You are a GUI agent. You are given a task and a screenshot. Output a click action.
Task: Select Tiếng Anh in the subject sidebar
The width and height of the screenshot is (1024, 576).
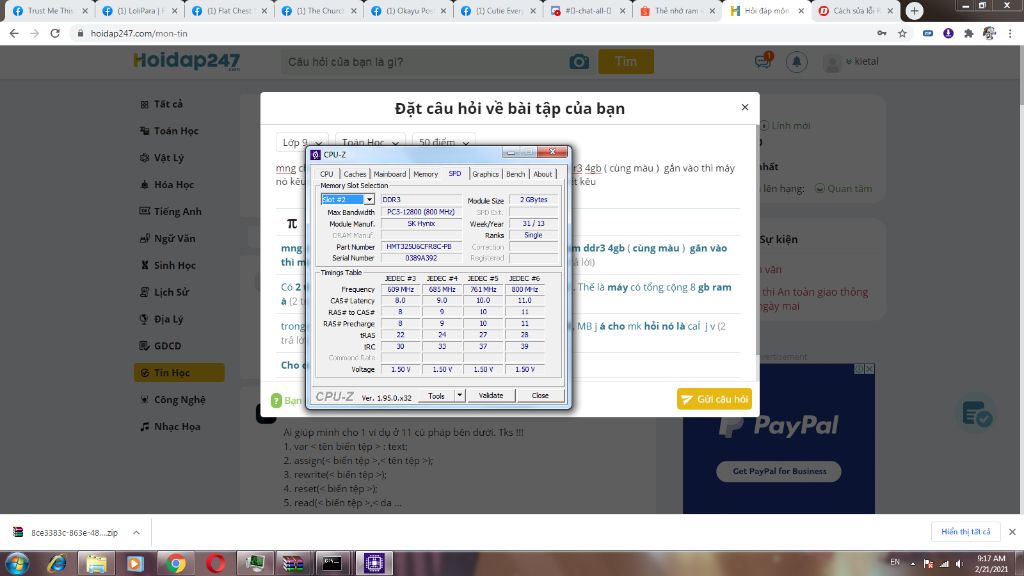click(177, 212)
